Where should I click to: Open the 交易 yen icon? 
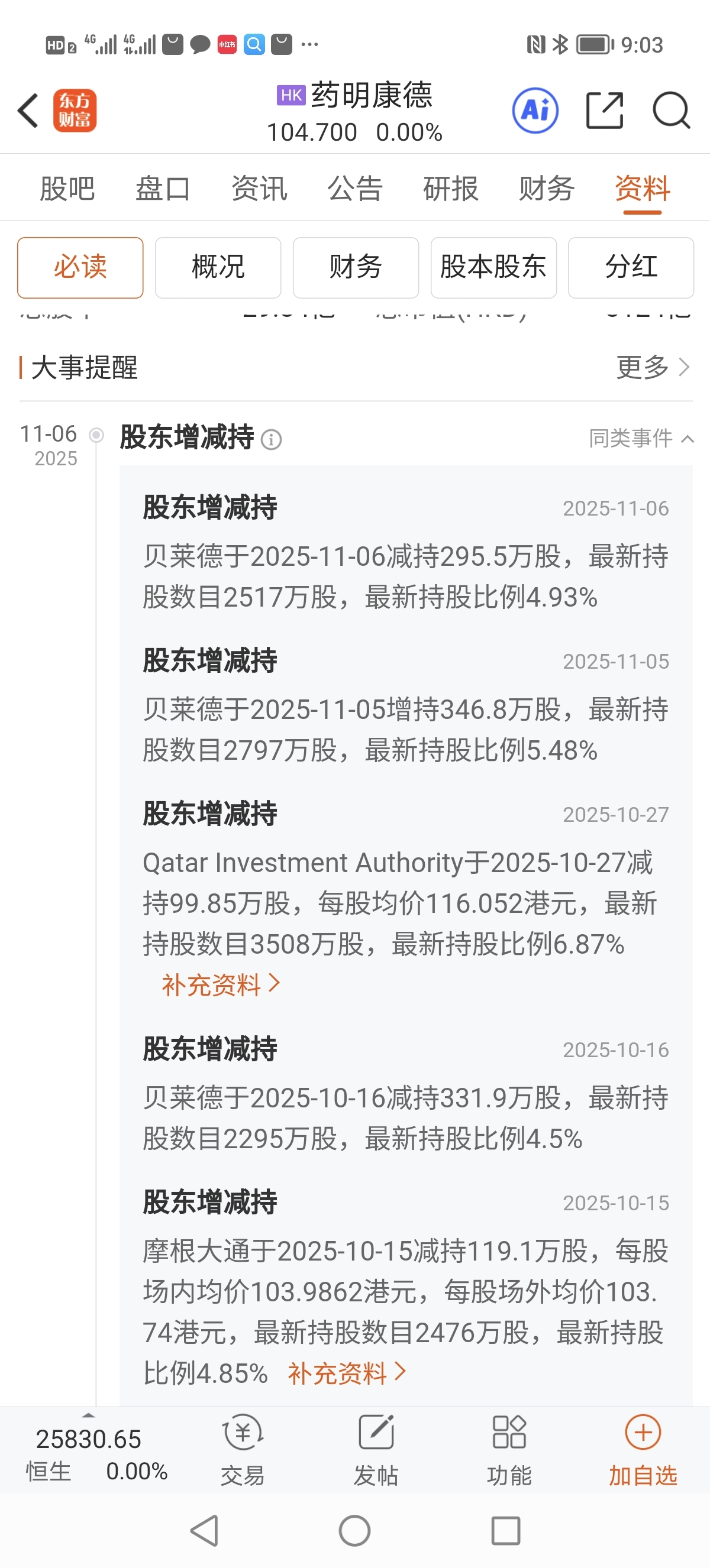(x=243, y=1432)
